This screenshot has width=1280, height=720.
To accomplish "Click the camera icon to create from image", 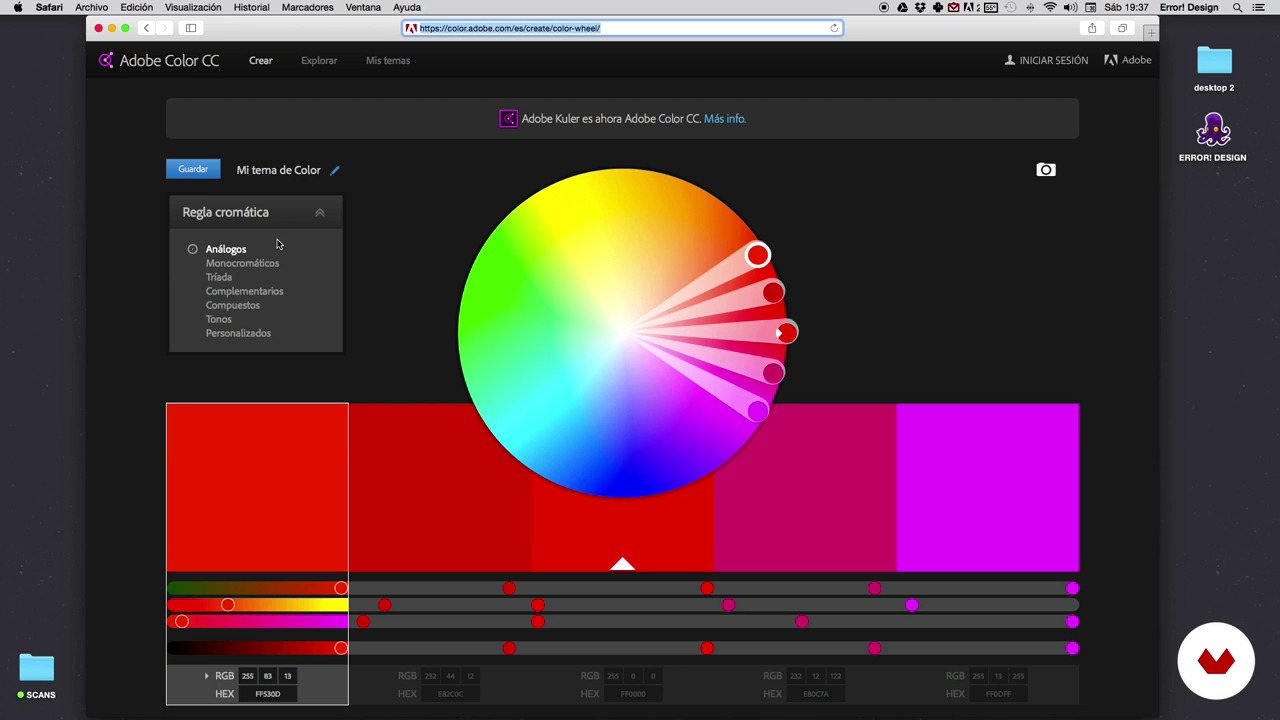I will 1045,170.
